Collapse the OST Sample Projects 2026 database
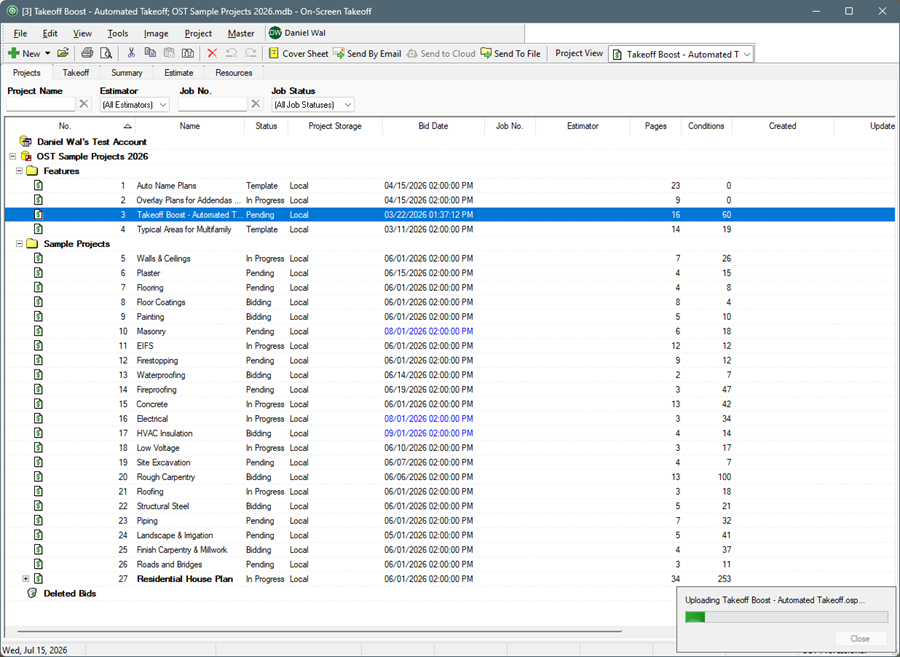The image size is (900, 657). (13, 156)
